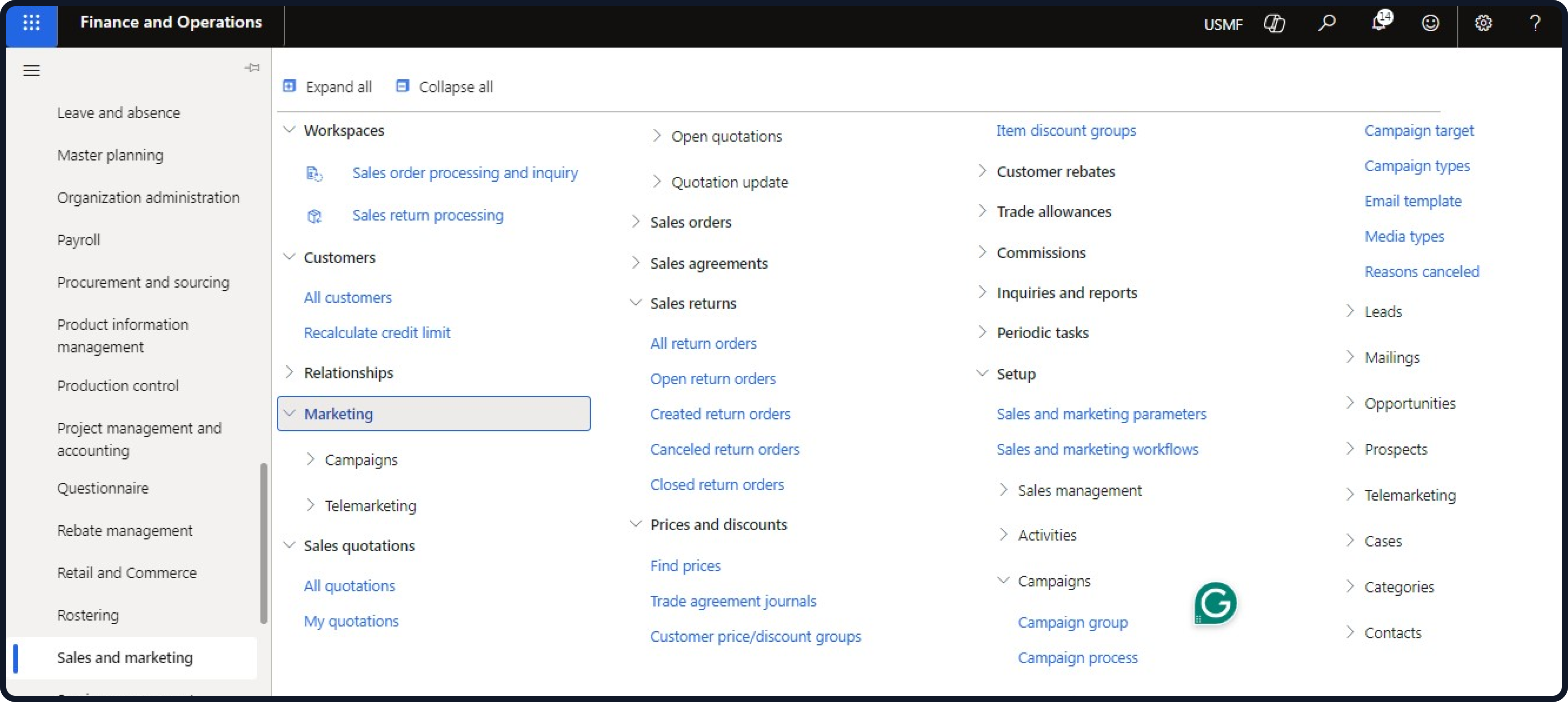This screenshot has width=1568, height=702.
Task: Expand Inquiries and reports
Action: [x=982, y=292]
